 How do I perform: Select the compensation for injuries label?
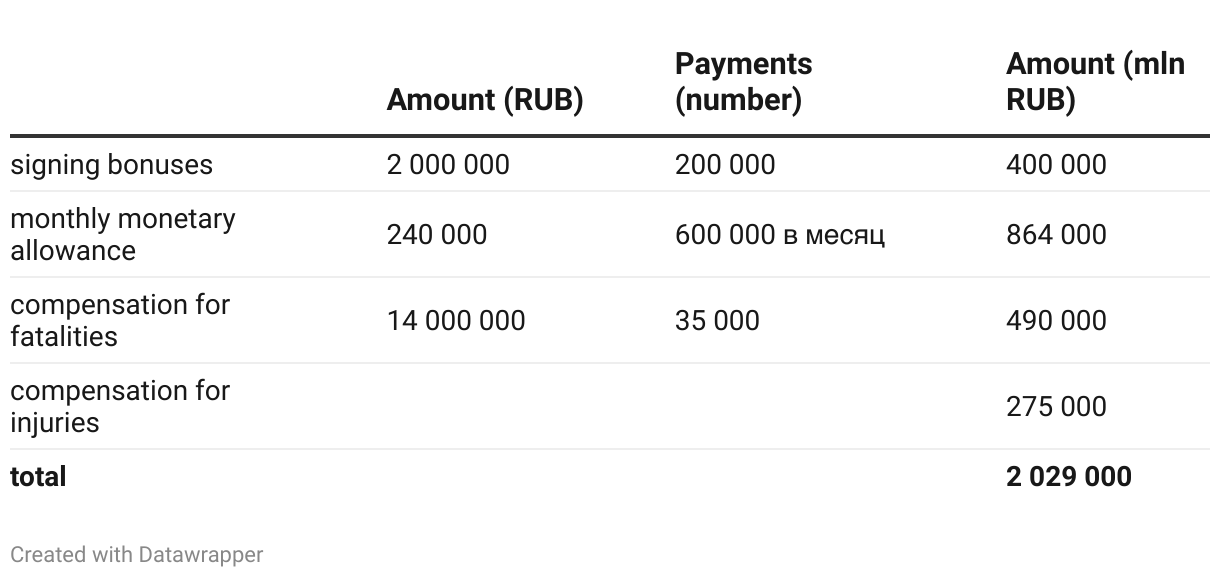coord(120,406)
